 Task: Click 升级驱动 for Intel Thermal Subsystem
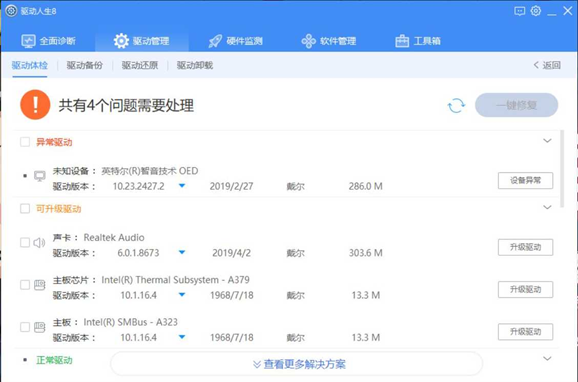point(525,289)
